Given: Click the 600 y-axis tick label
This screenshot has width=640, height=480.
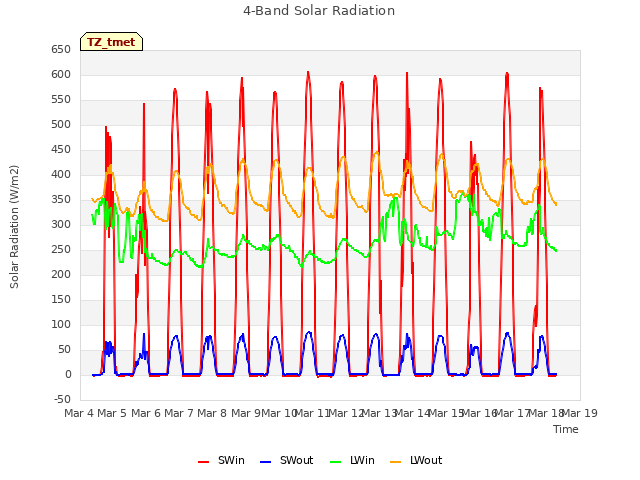Looking at the screenshot, I should click(61, 75).
